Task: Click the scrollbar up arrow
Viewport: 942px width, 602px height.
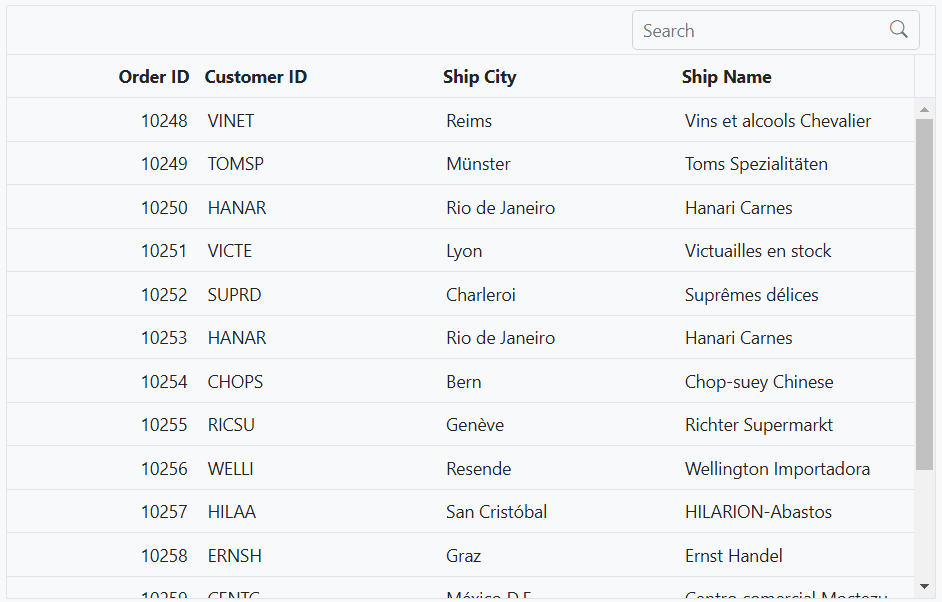Action: [x=924, y=110]
